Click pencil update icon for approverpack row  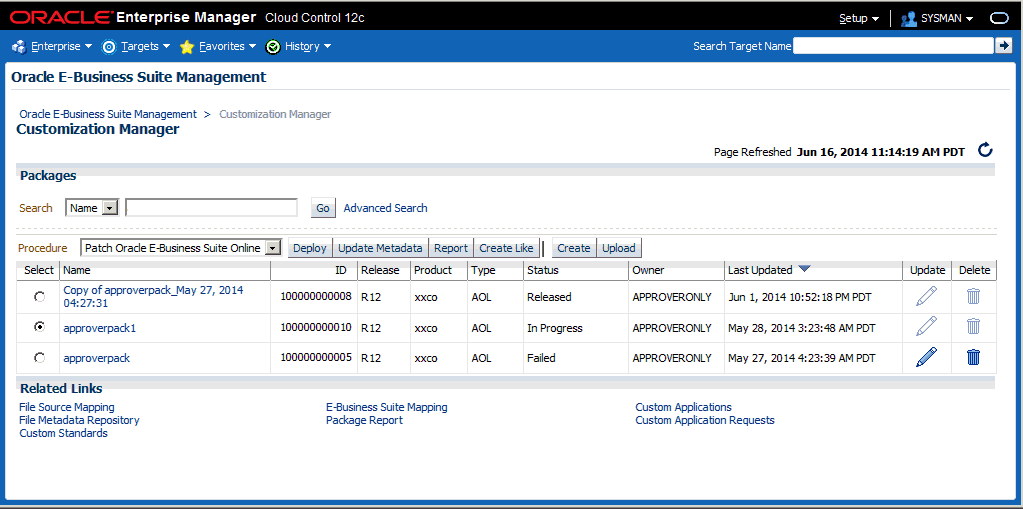click(926, 358)
